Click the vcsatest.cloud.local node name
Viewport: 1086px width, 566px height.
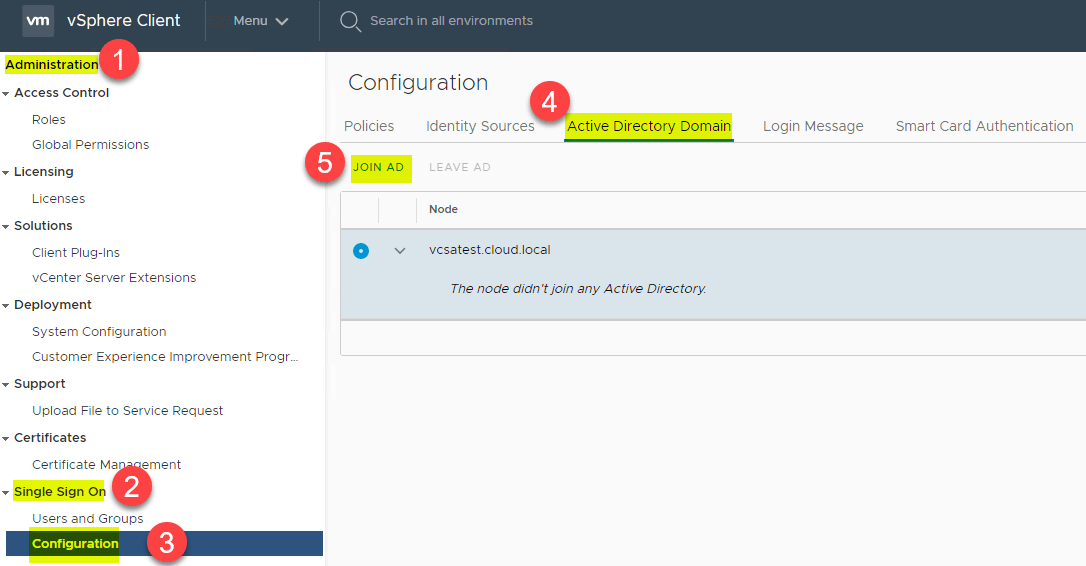click(x=490, y=250)
